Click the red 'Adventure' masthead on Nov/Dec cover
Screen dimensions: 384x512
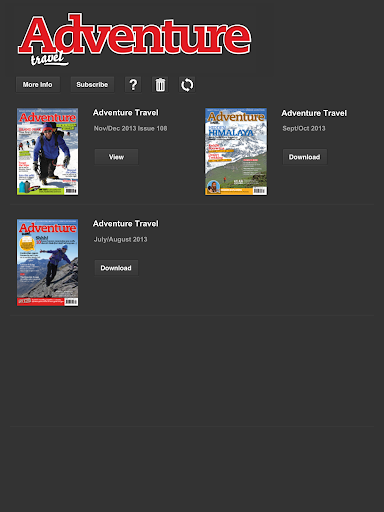point(47,118)
